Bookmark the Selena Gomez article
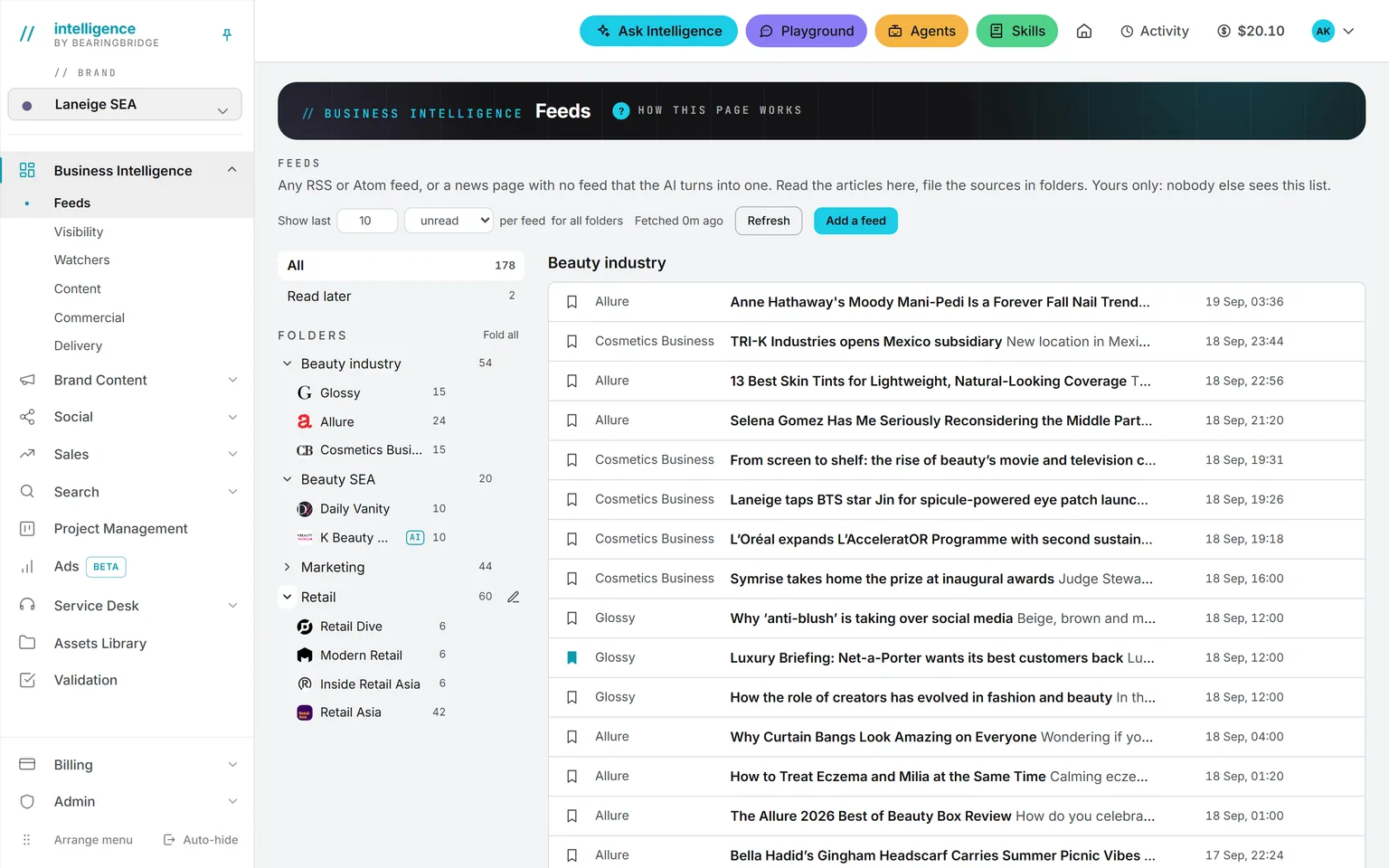This screenshot has height=868, width=1389. tap(572, 420)
